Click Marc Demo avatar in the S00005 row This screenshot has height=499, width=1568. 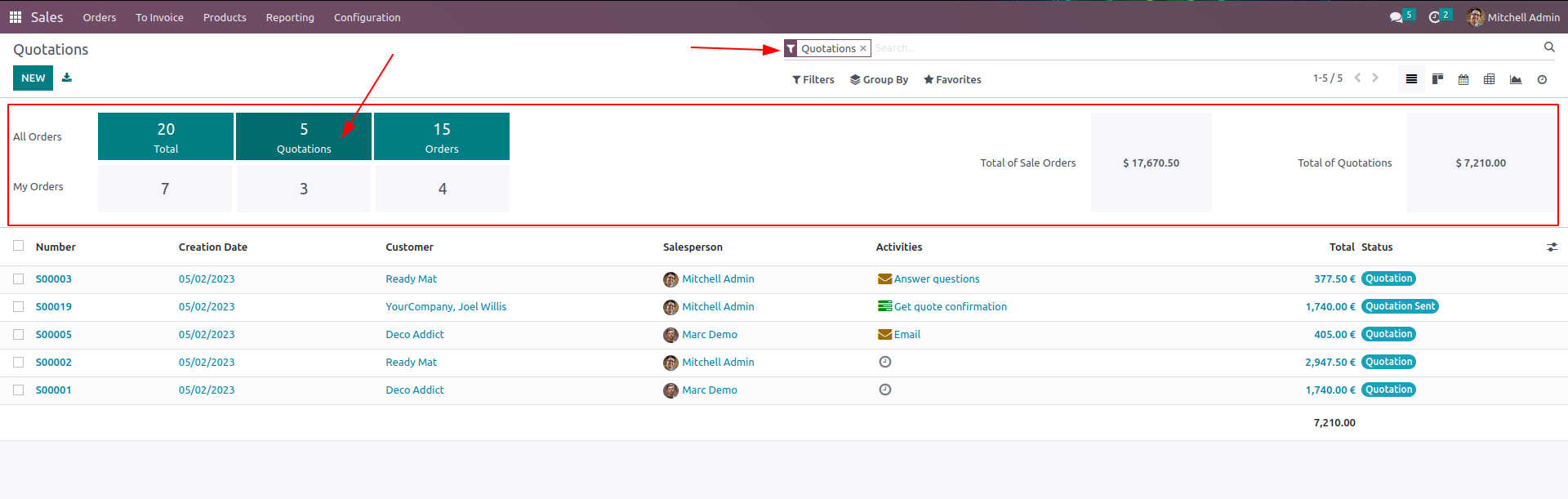pyautogui.click(x=670, y=335)
